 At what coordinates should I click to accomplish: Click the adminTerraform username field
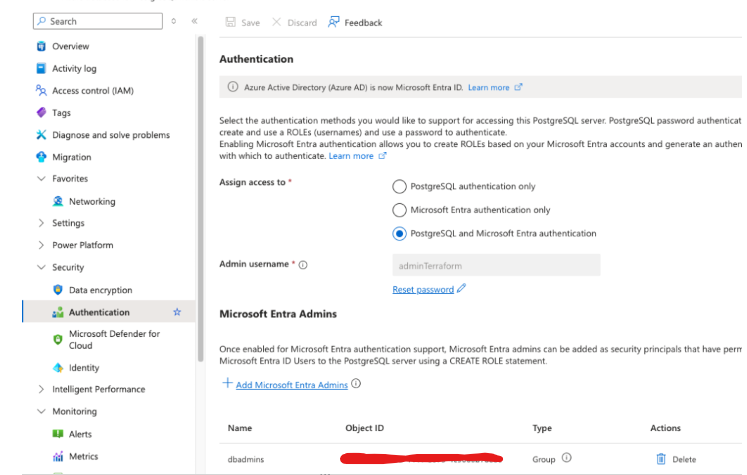(496, 265)
